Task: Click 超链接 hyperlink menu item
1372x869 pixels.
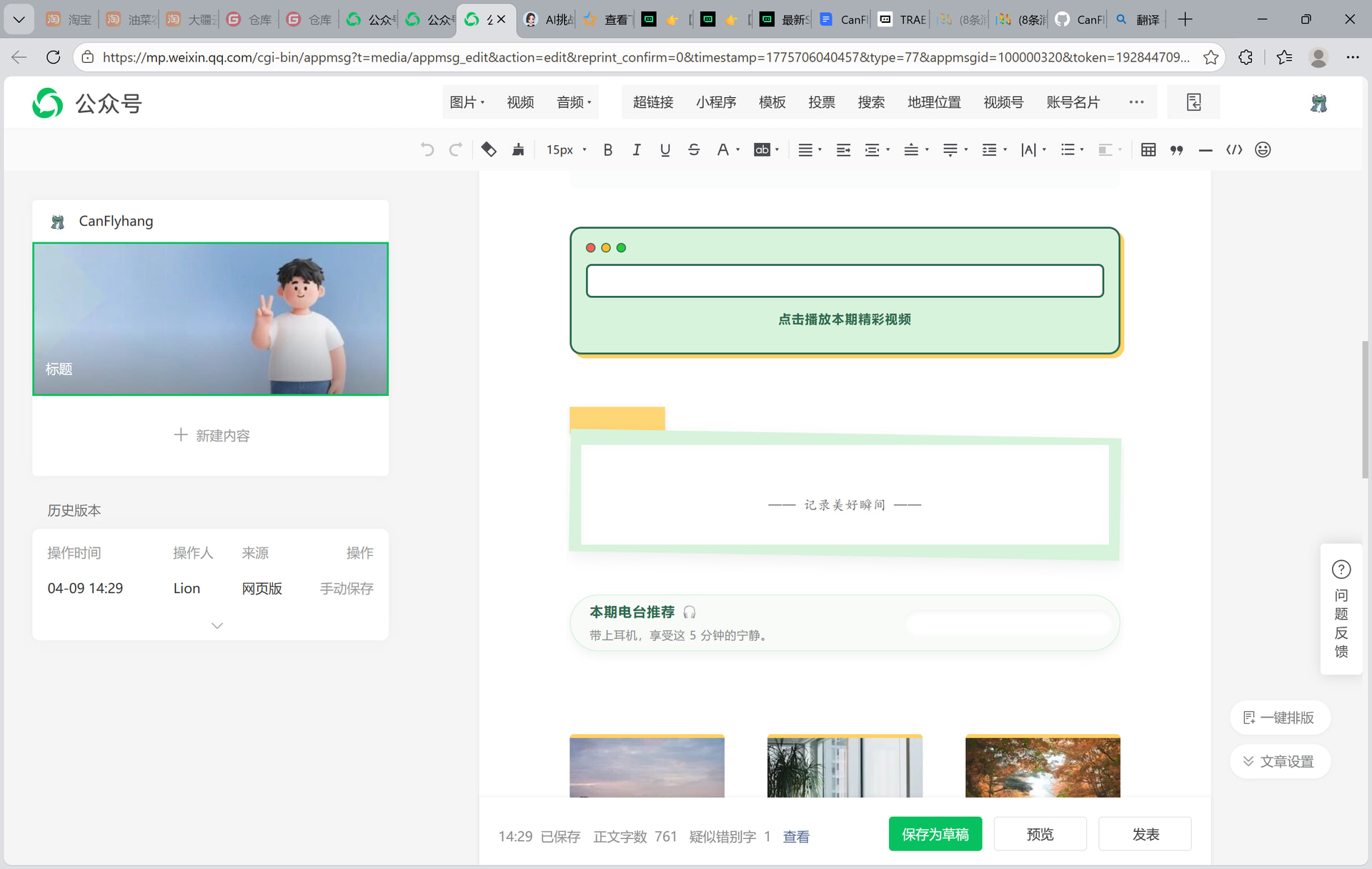Action: 652,102
